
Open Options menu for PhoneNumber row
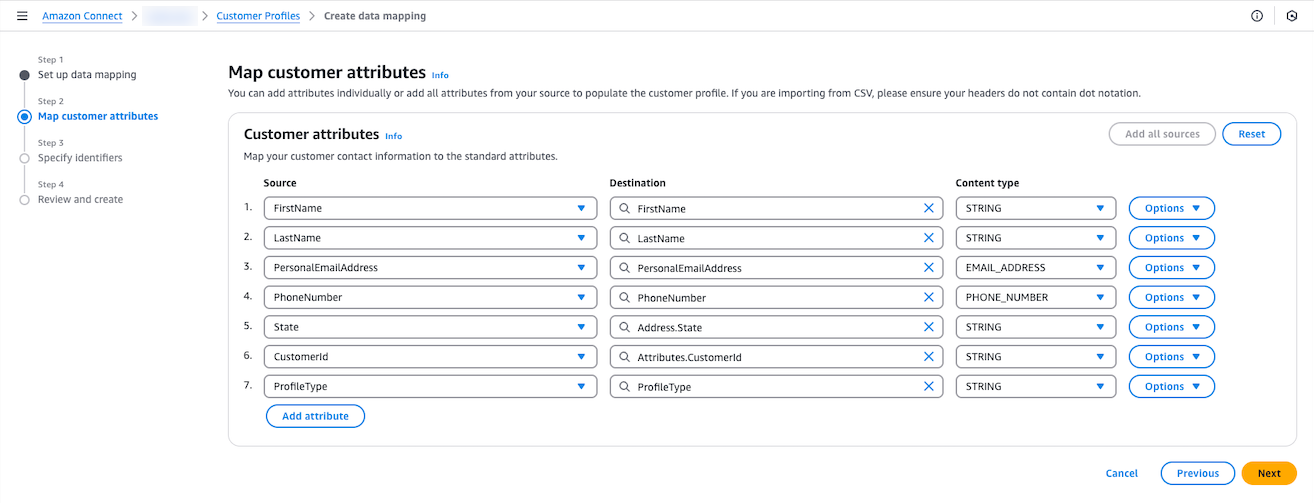tap(1171, 298)
